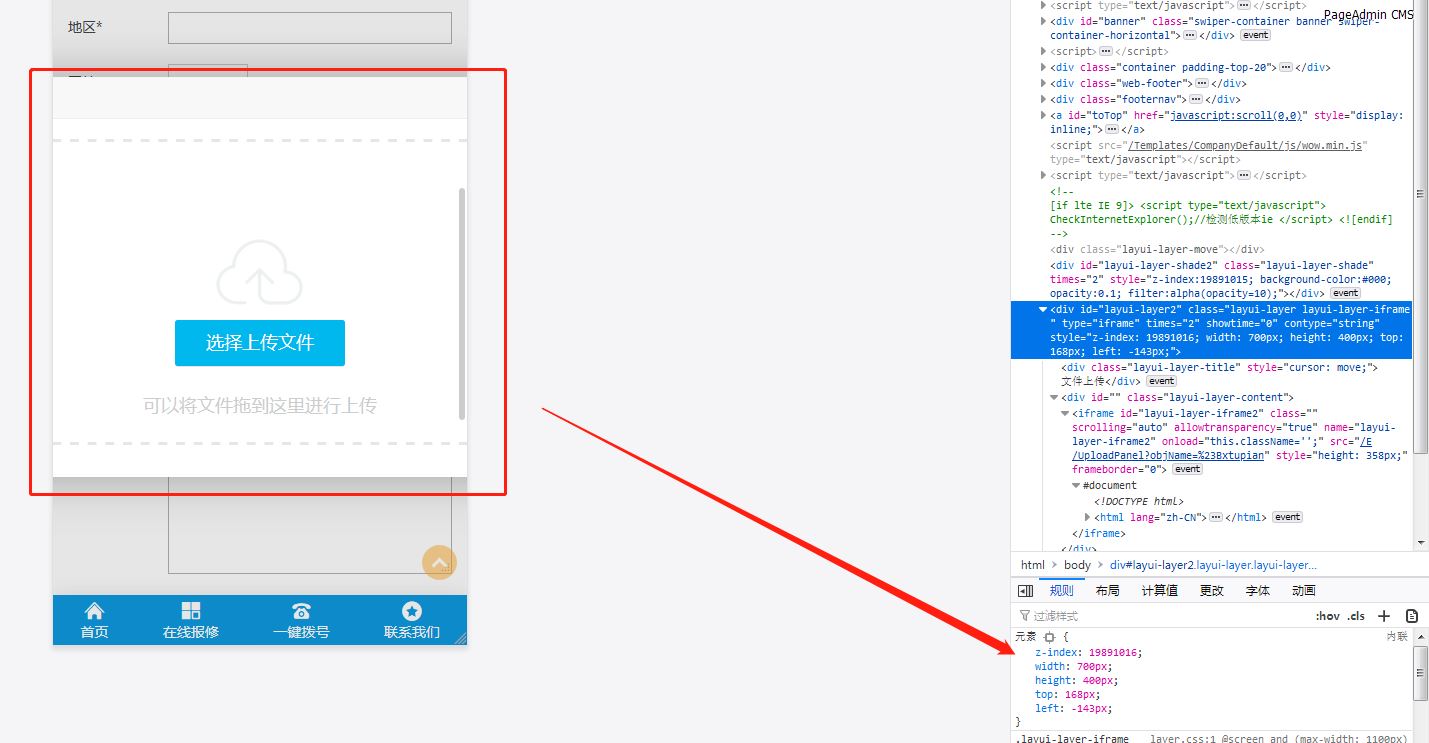Click the print media document icon
Screen dimensions: 1429x743
click(1412, 616)
